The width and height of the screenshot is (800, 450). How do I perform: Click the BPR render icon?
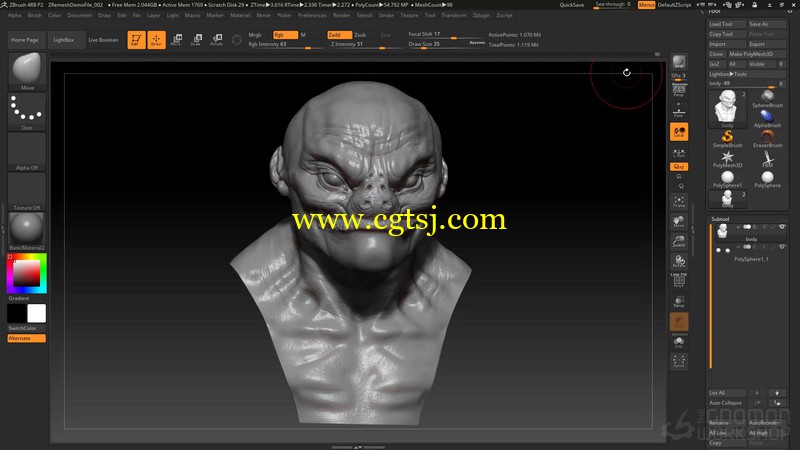click(x=679, y=62)
